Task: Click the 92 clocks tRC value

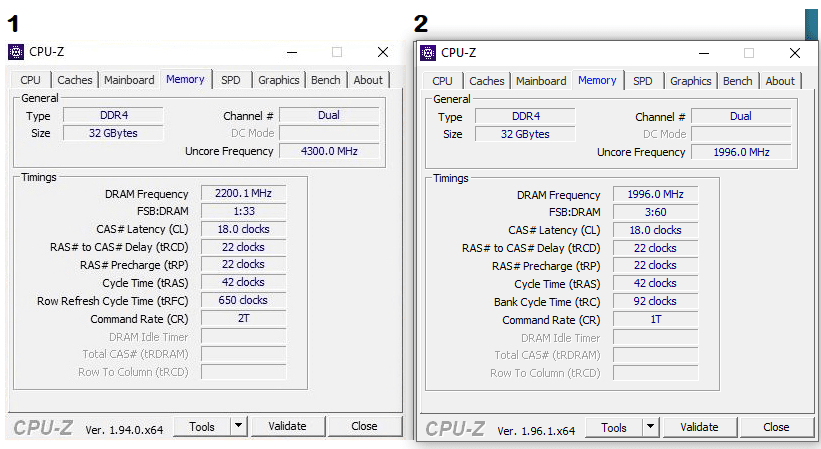Action: click(x=656, y=301)
